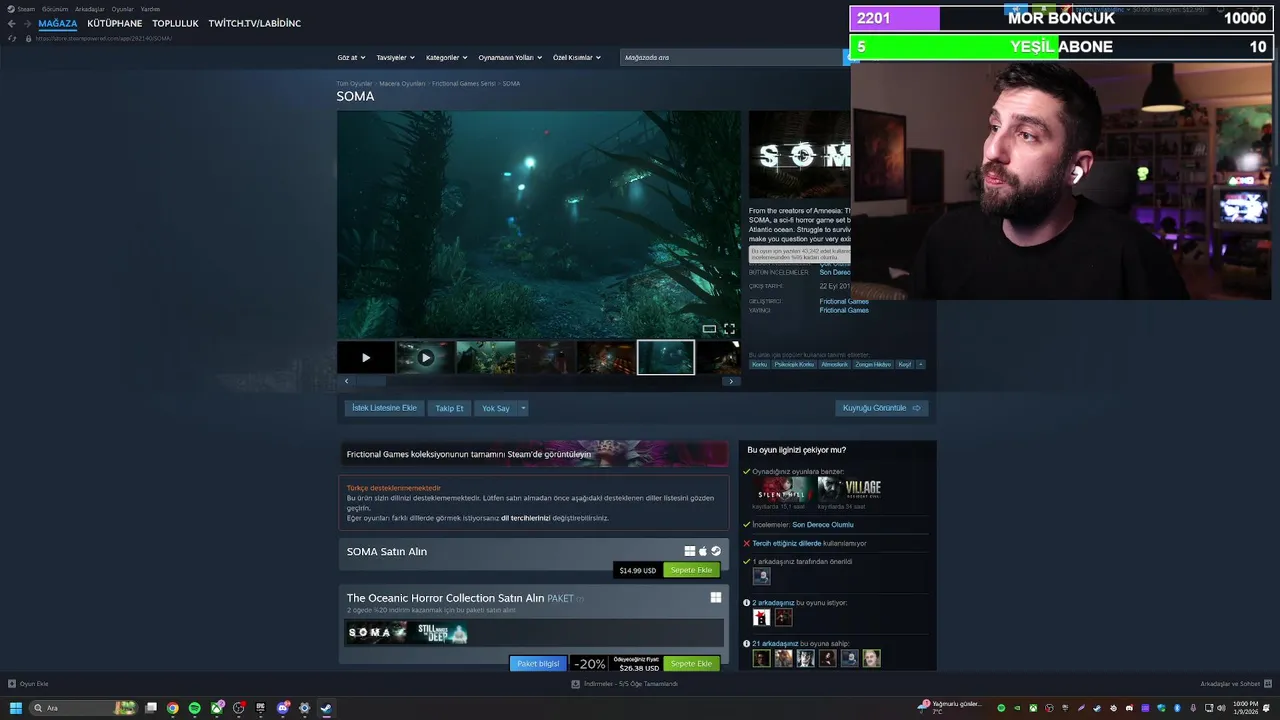Click Macera Oyunları breadcrumb

tap(402, 83)
